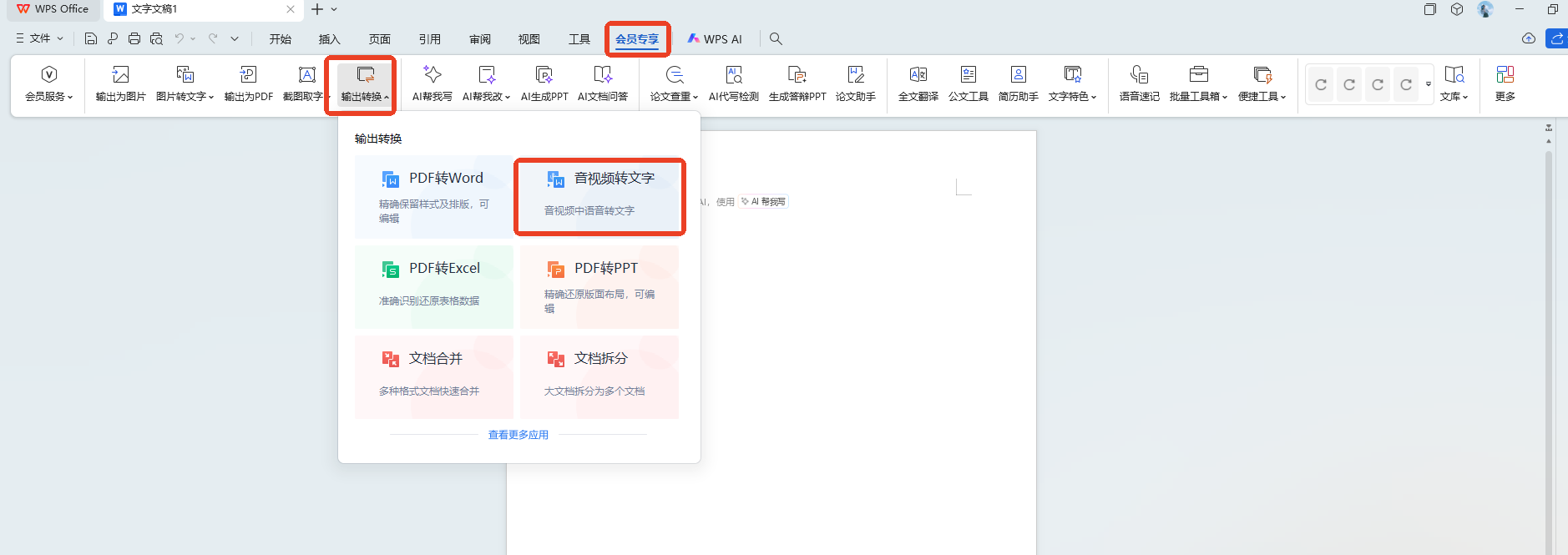Expand the loading gallery dropdown arrow
The image size is (1568, 555).
point(1428,84)
